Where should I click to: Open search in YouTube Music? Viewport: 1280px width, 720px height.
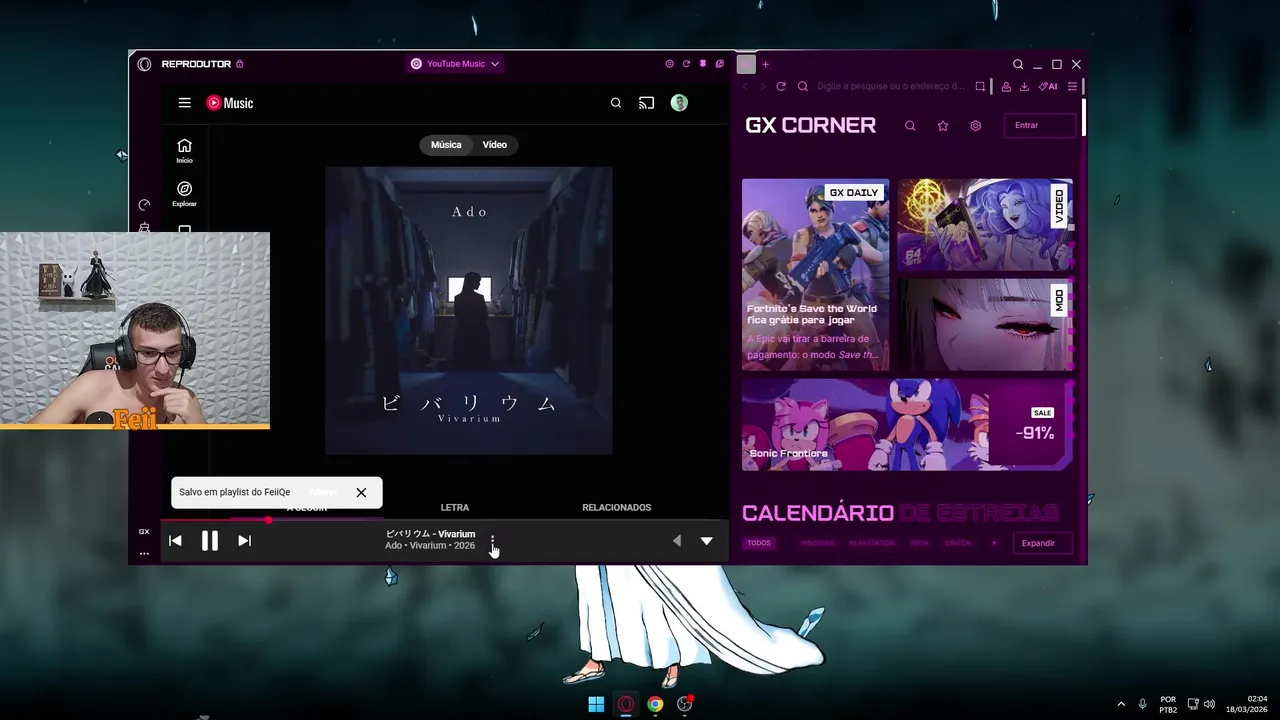[x=616, y=103]
